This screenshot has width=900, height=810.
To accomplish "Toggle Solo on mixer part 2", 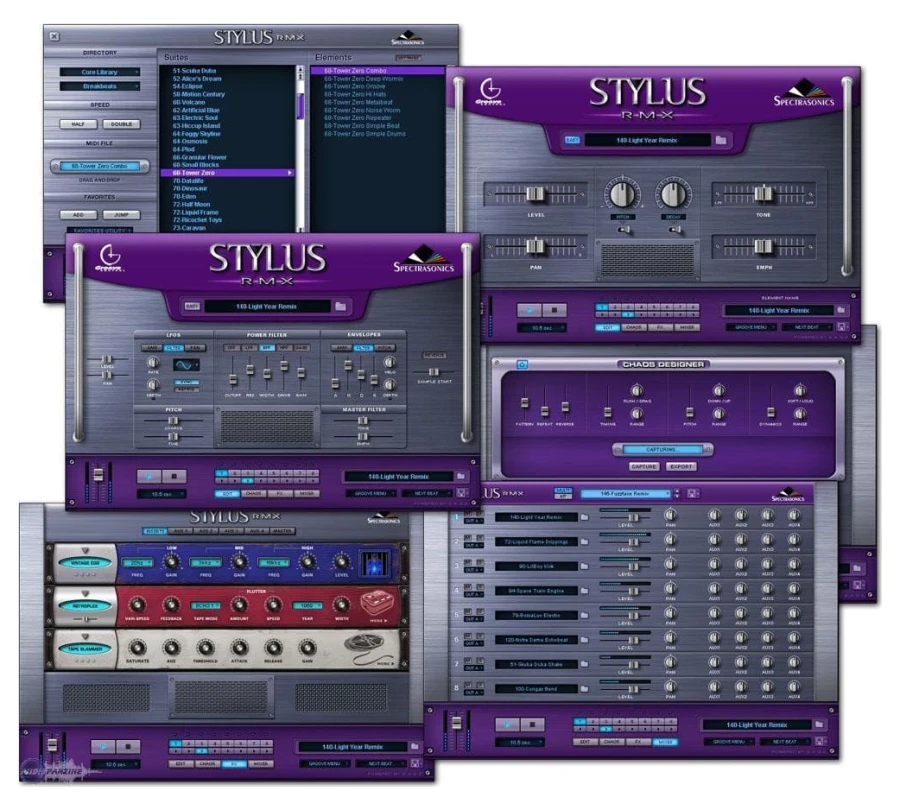I will point(479,538).
